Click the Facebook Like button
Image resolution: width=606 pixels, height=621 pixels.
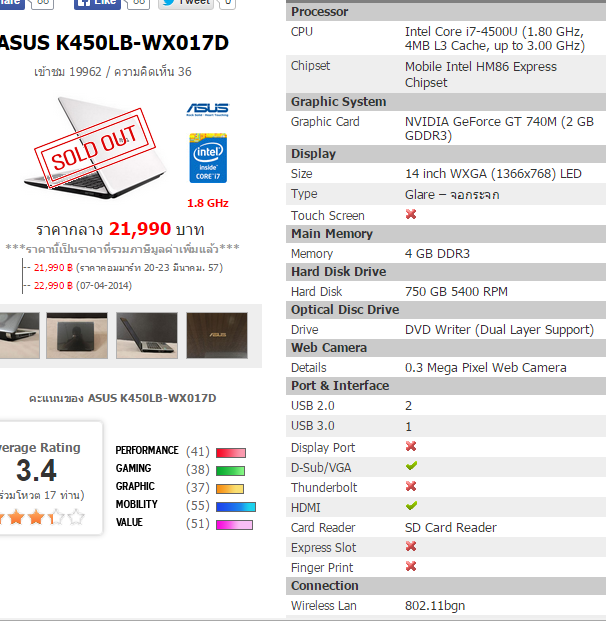tap(97, 3)
